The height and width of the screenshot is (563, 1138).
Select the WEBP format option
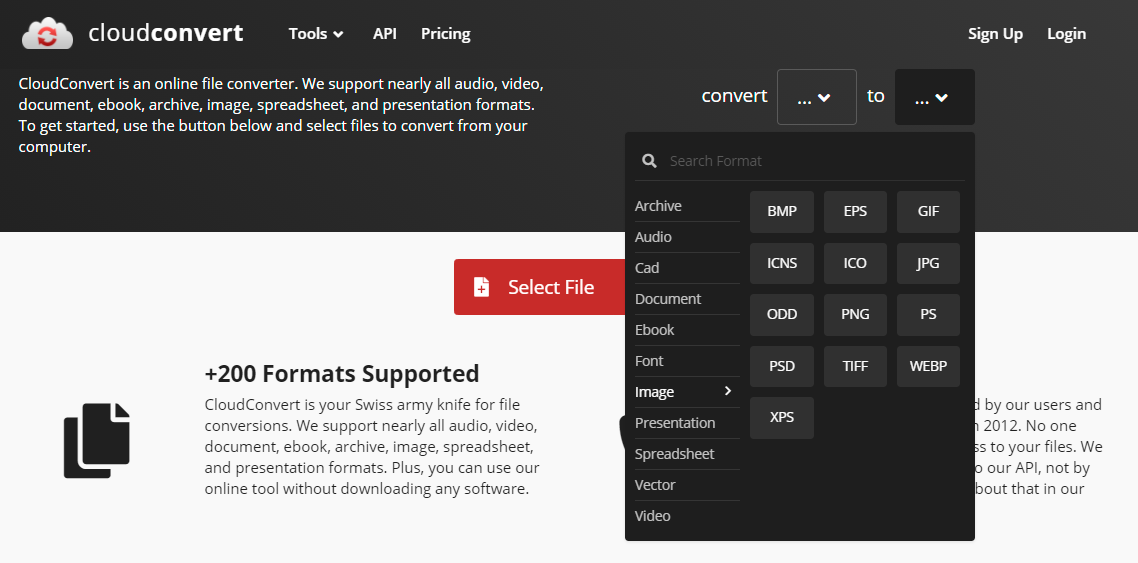(928, 366)
